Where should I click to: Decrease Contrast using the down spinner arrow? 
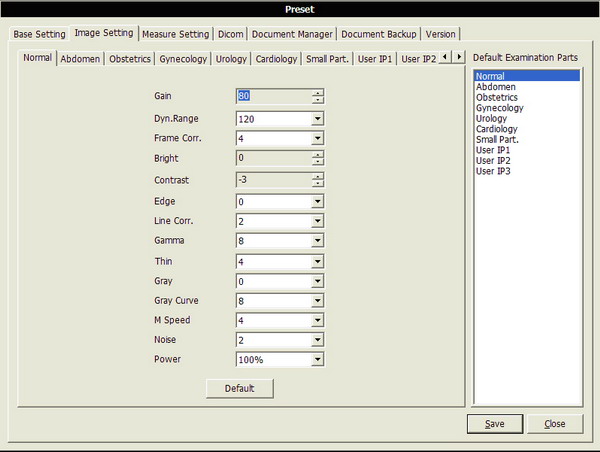(x=318, y=184)
